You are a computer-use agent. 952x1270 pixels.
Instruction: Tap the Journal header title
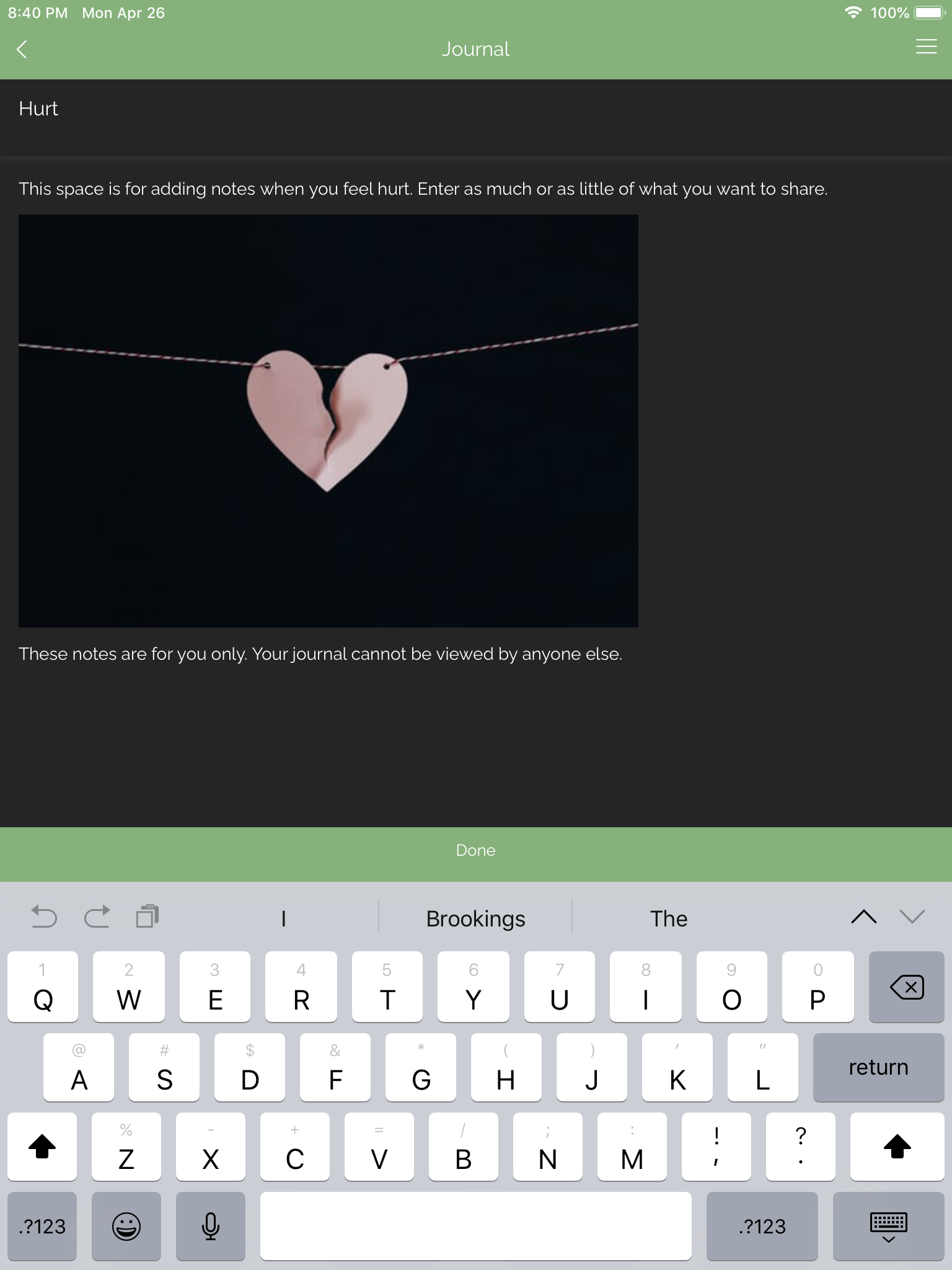(475, 49)
